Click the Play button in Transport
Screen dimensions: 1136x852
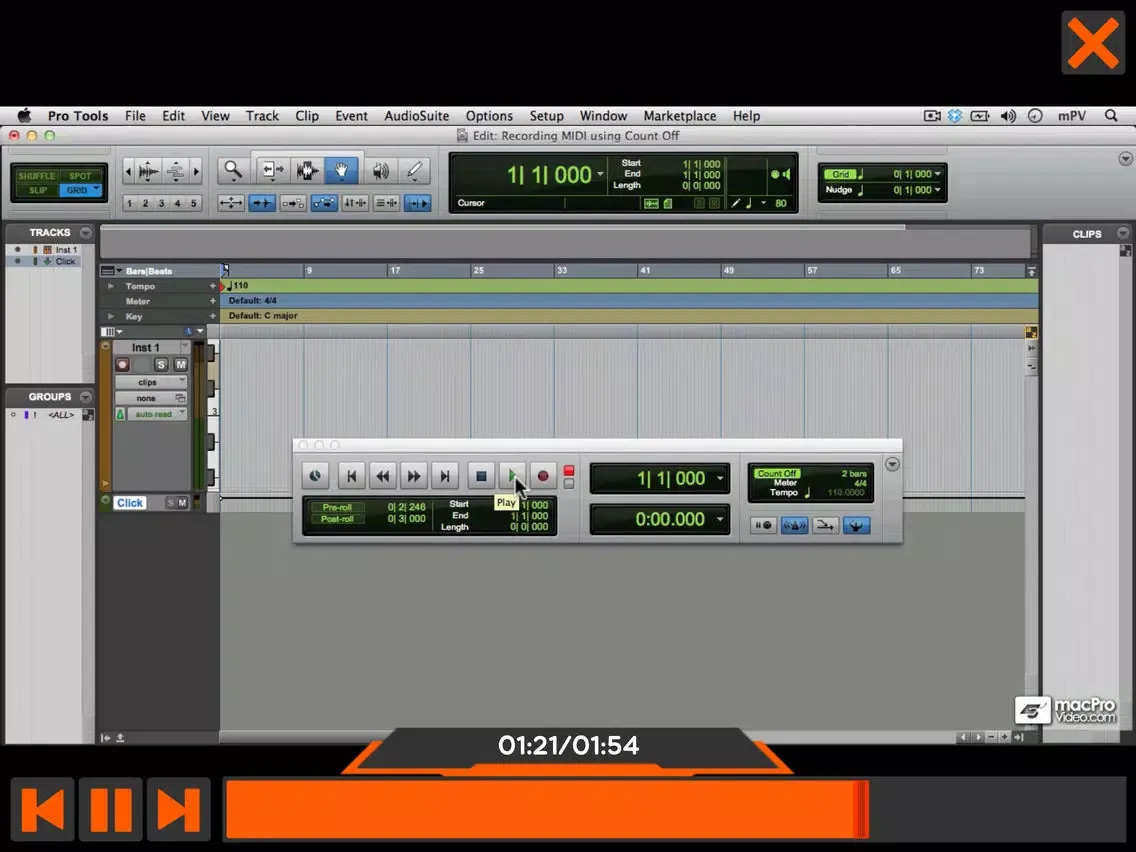(512, 476)
